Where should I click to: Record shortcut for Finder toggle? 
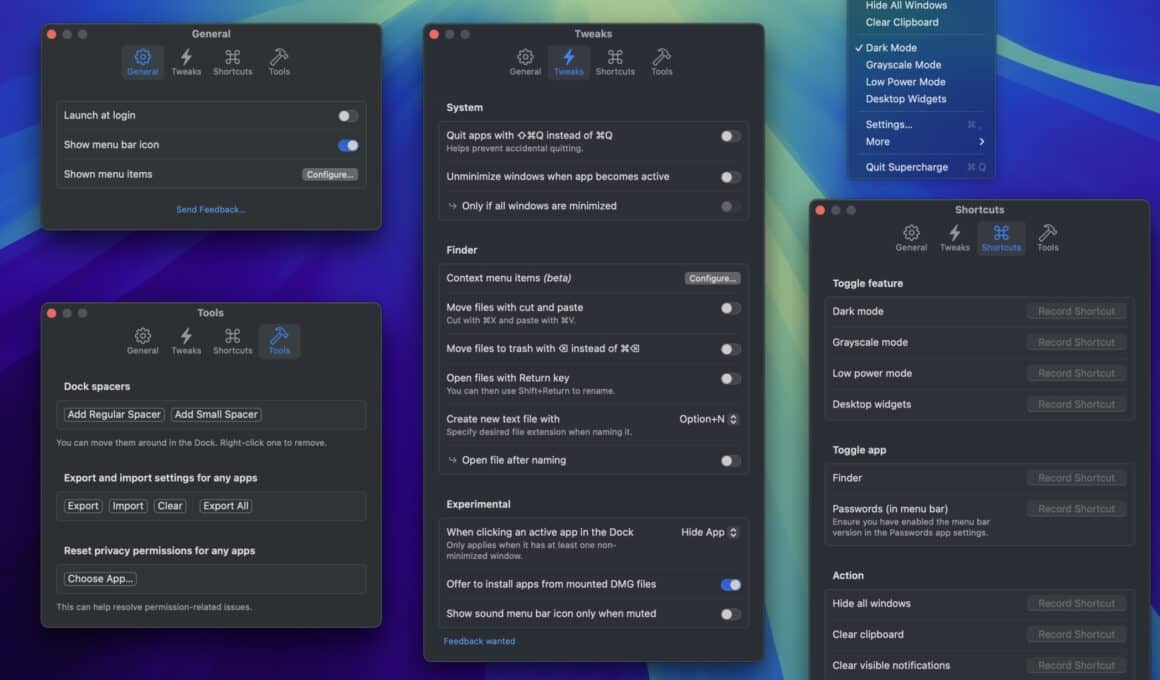click(1076, 478)
